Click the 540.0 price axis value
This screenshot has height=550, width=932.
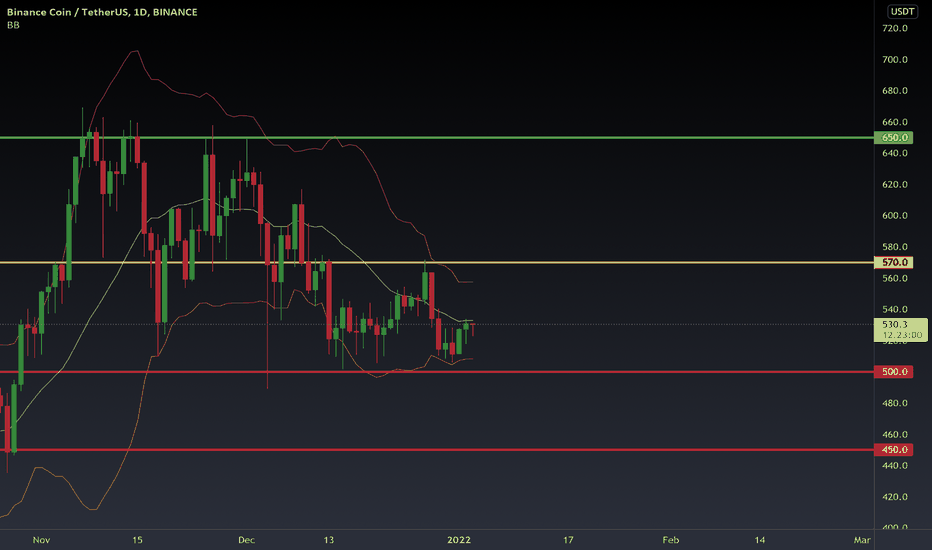tap(895, 309)
